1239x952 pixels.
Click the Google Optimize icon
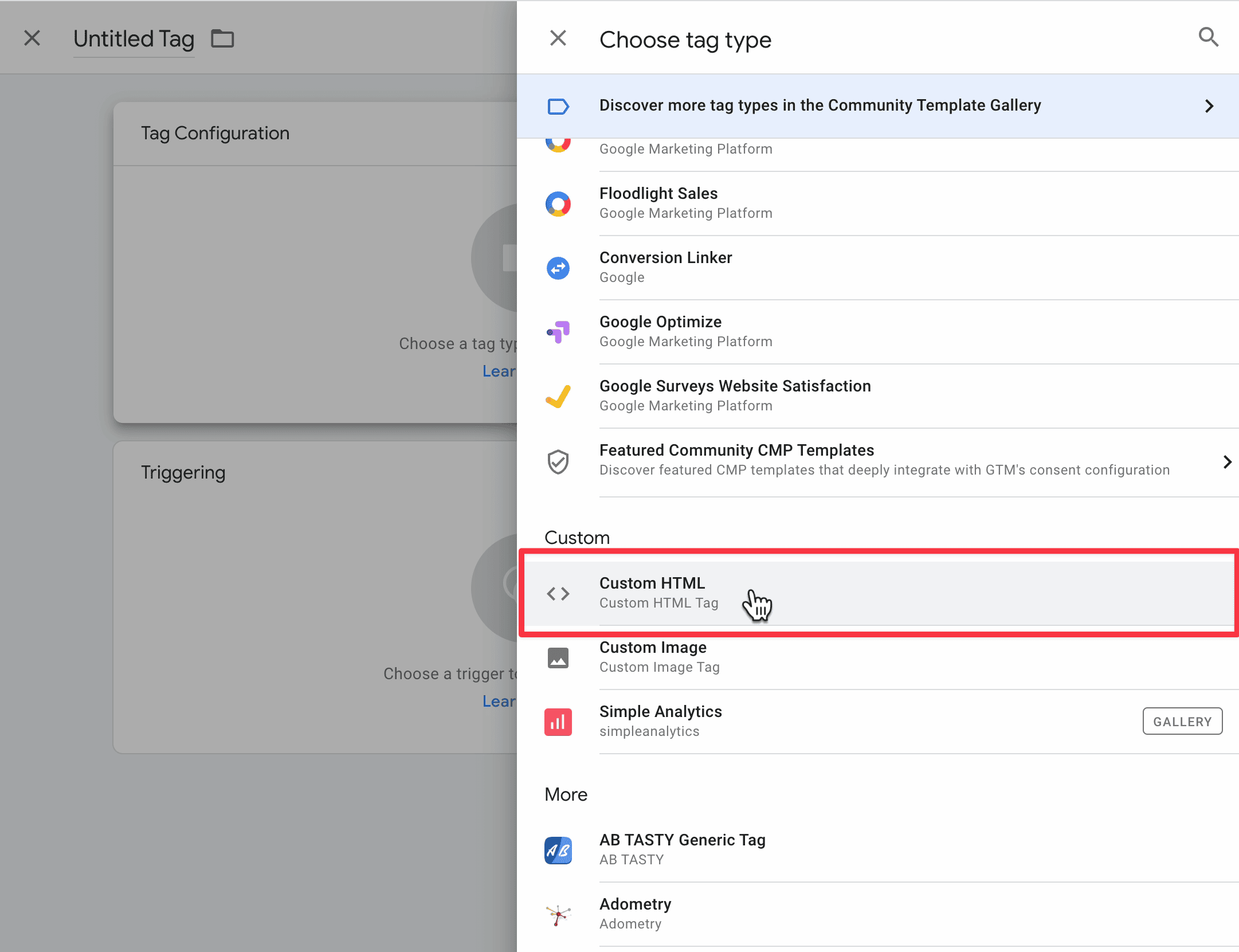558,332
